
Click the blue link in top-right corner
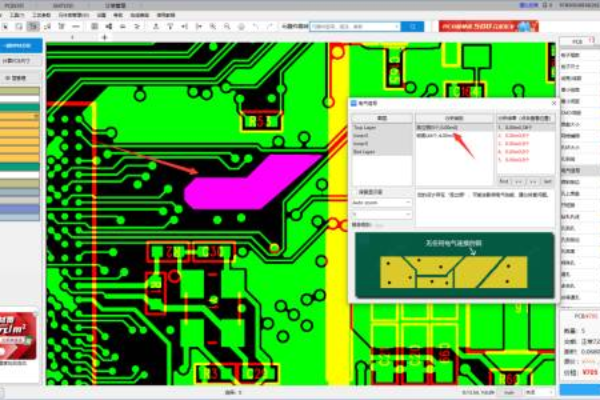pos(529,5)
